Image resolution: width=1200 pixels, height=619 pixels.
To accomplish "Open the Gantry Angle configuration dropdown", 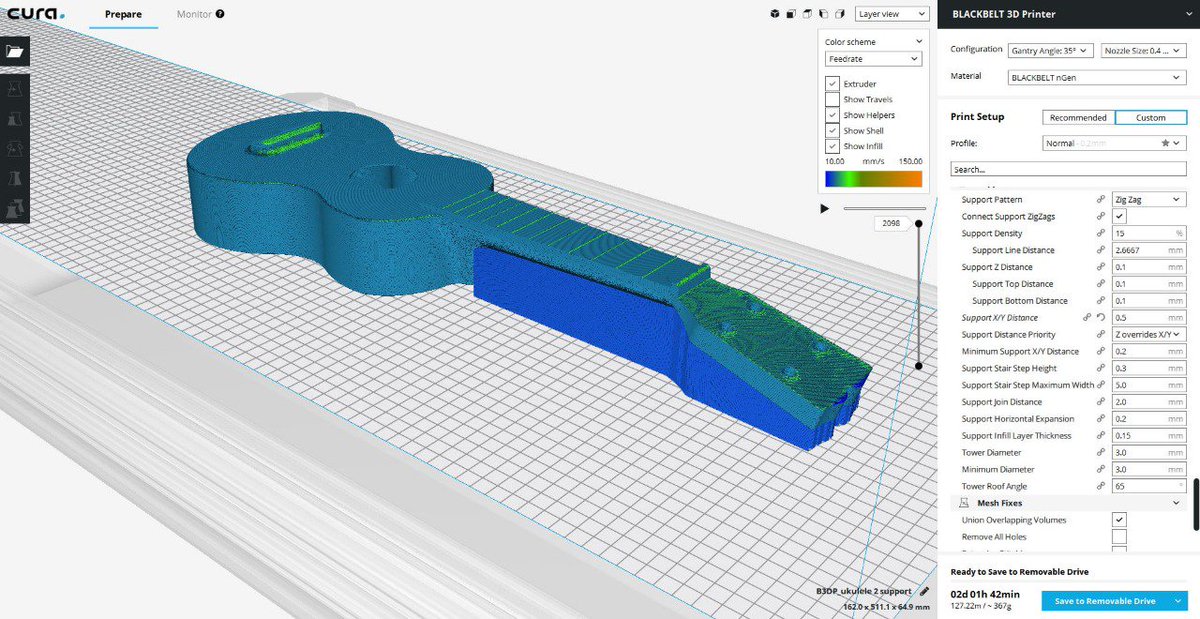I will point(1049,50).
